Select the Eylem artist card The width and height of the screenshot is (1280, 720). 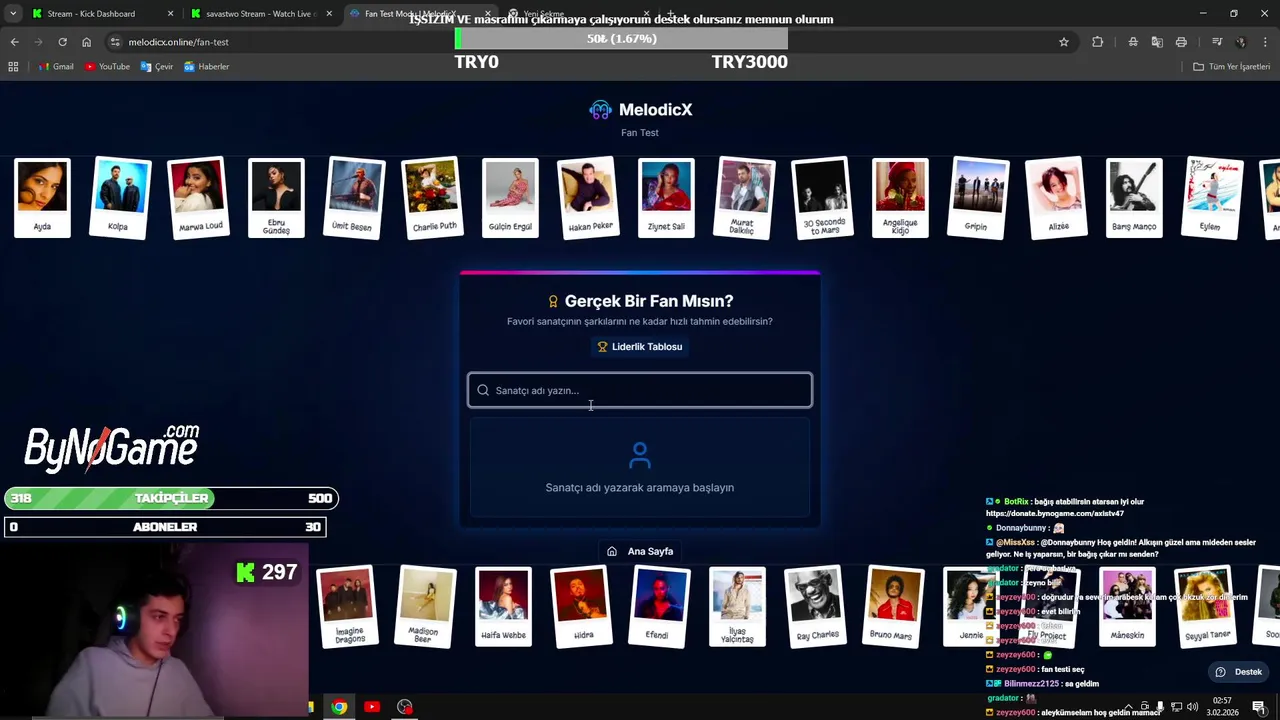(x=1212, y=198)
